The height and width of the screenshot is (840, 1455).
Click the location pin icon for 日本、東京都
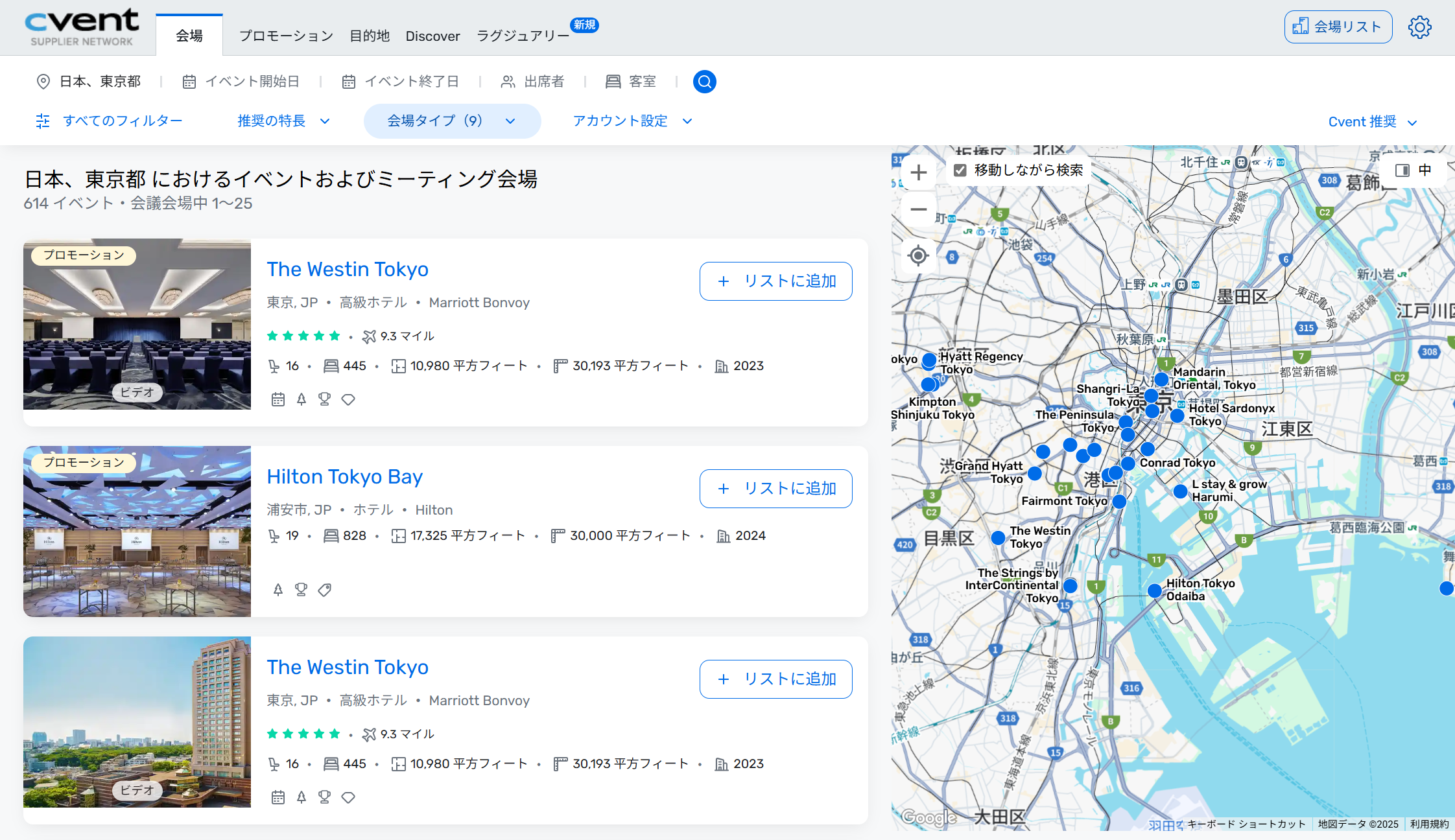[43, 82]
